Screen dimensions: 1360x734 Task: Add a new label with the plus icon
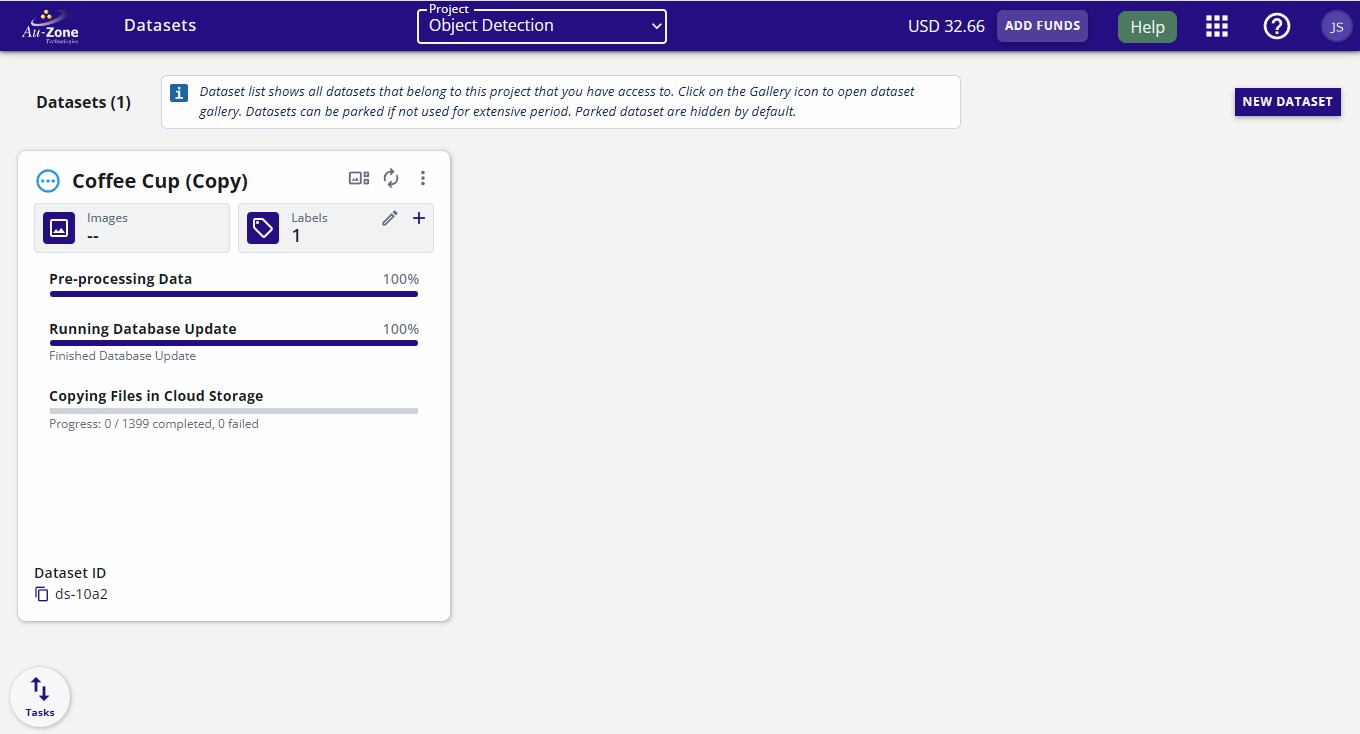tap(419, 217)
